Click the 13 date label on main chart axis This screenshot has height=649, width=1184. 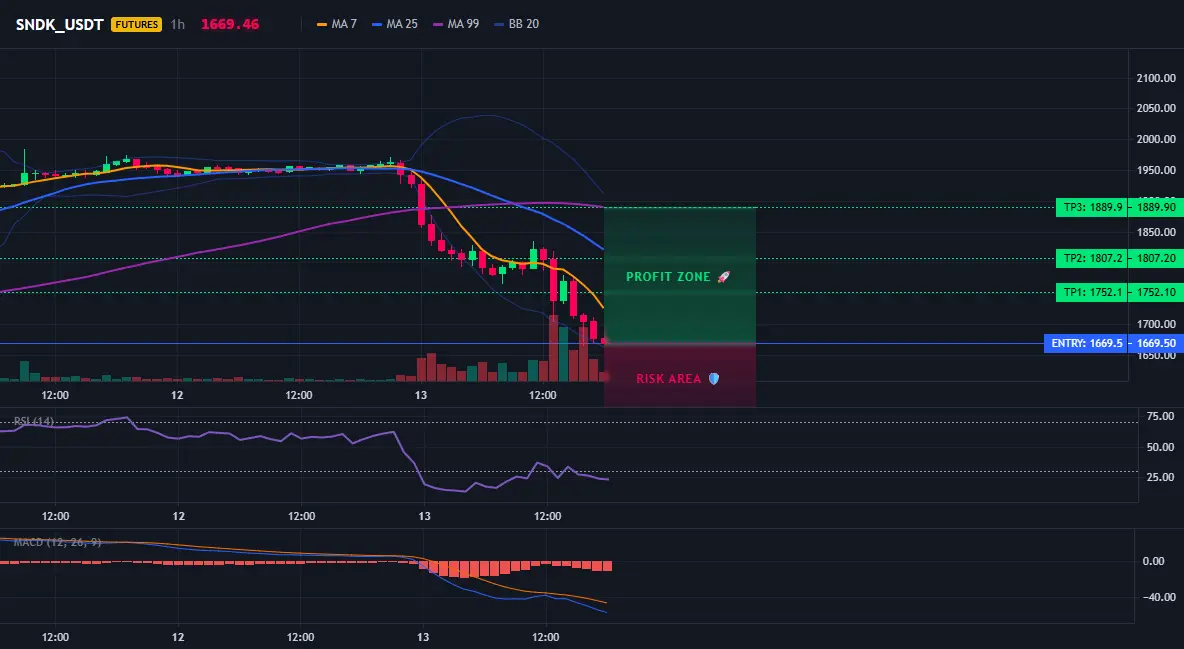(x=421, y=395)
